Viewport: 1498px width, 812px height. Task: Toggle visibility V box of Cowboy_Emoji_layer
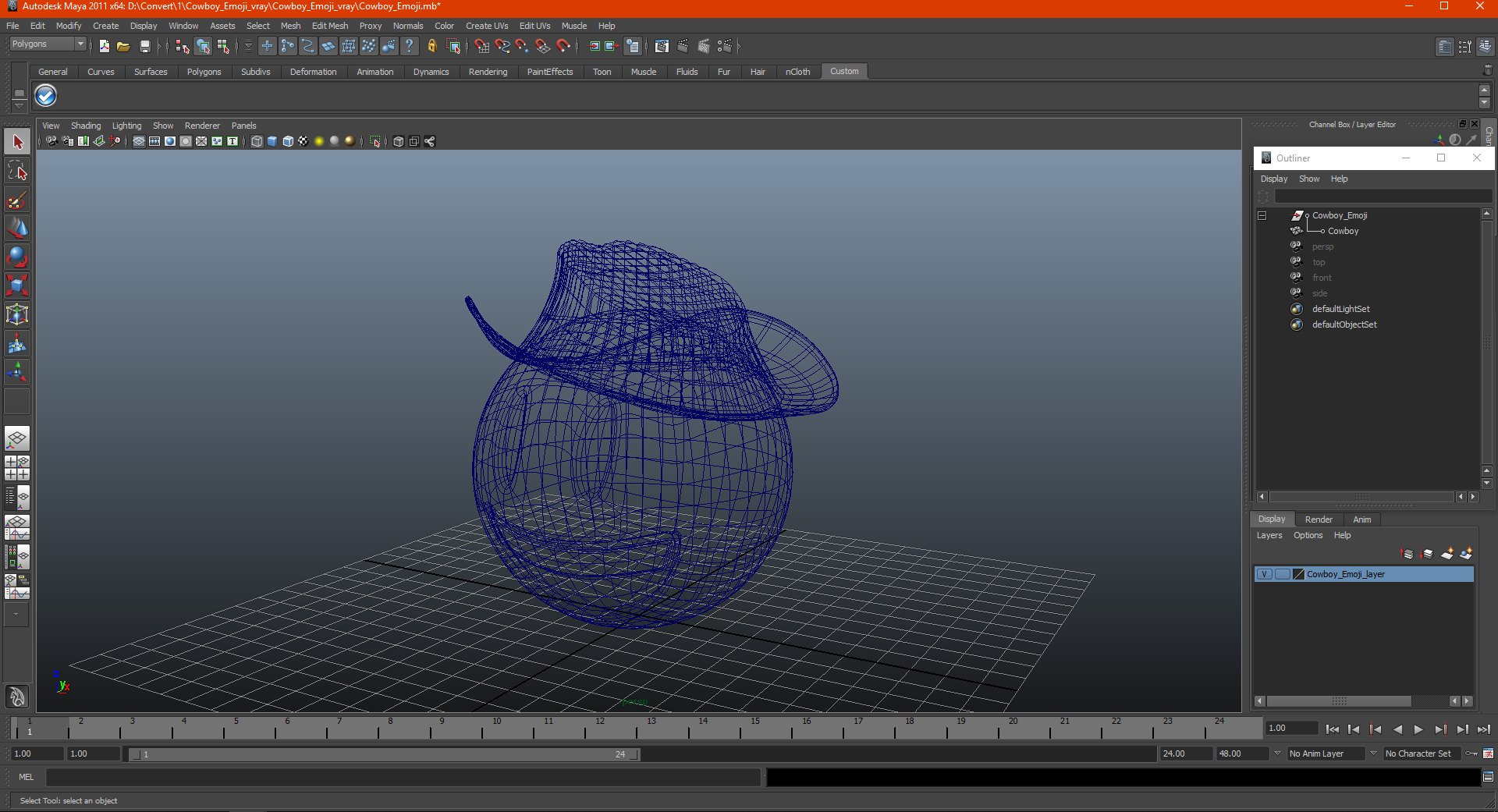click(1264, 574)
